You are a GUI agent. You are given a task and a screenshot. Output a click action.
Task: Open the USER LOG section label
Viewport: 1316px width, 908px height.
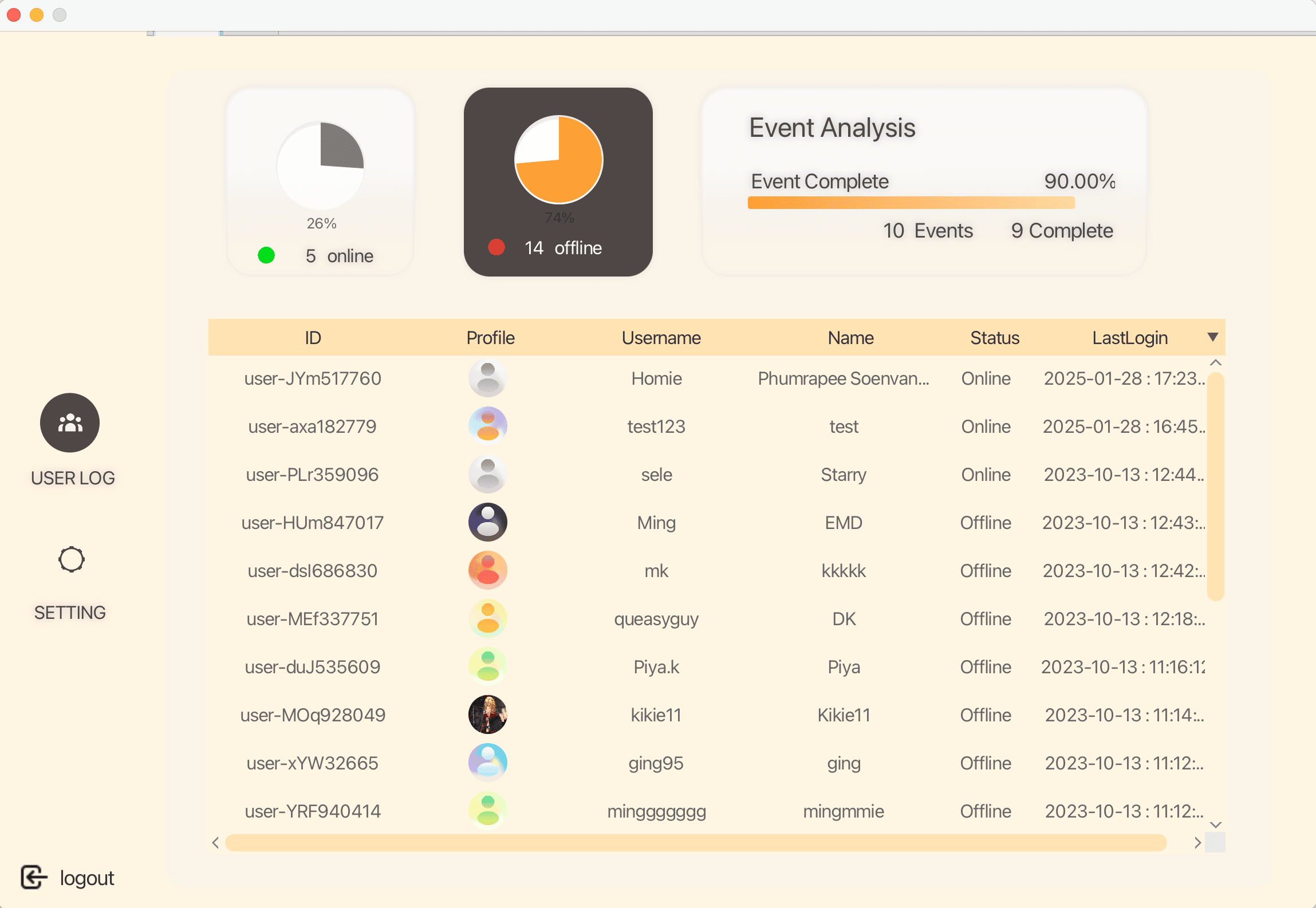[x=73, y=478]
